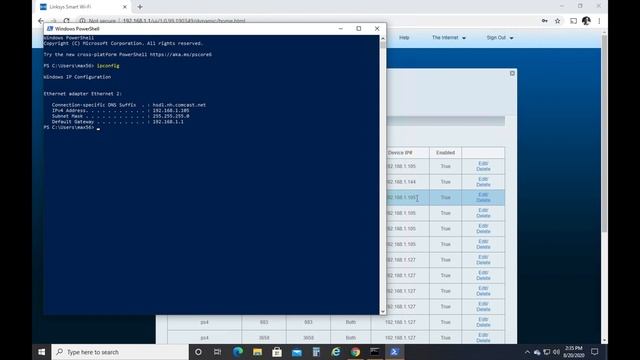
Task: Click the cast media icon in Chrome
Action: pos(573,21)
